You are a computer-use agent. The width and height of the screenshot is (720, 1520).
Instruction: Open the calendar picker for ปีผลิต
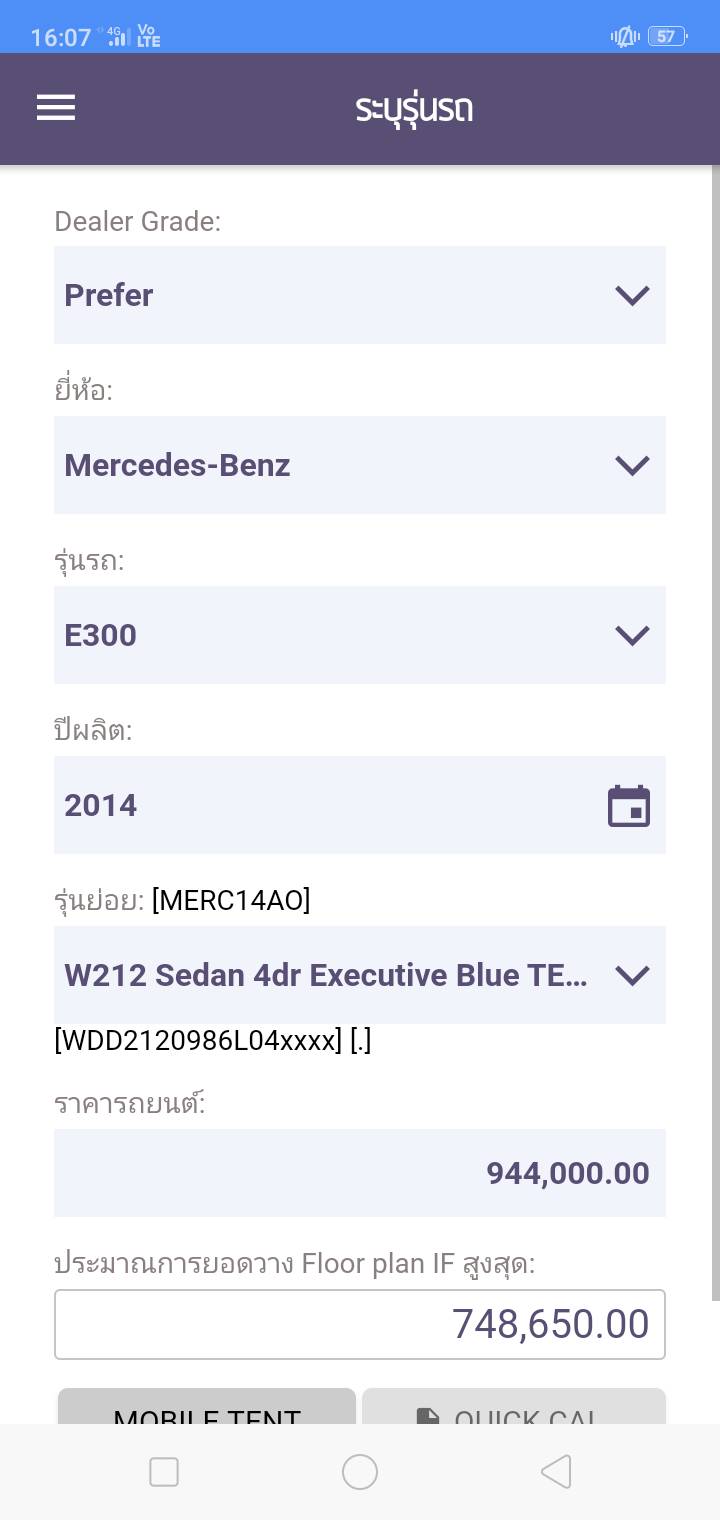pyautogui.click(x=629, y=806)
